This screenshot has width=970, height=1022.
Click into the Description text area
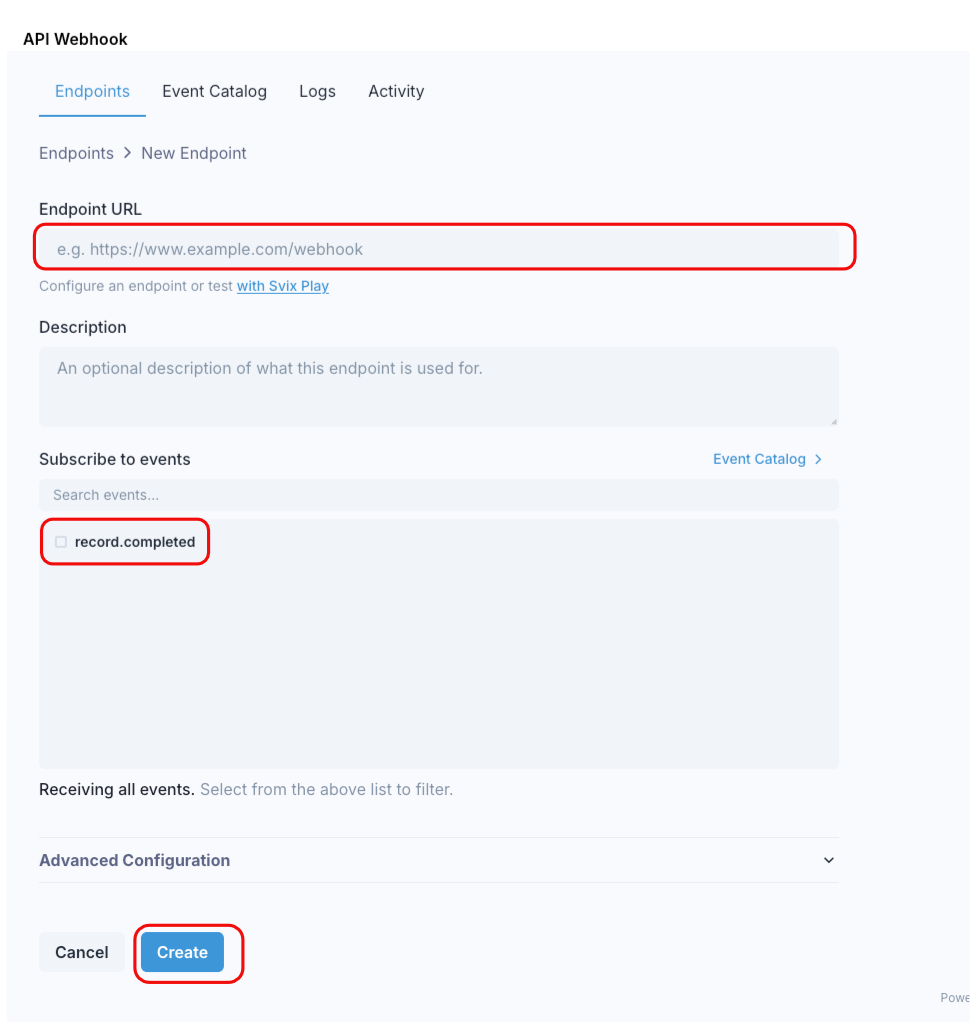pyautogui.click(x=438, y=386)
